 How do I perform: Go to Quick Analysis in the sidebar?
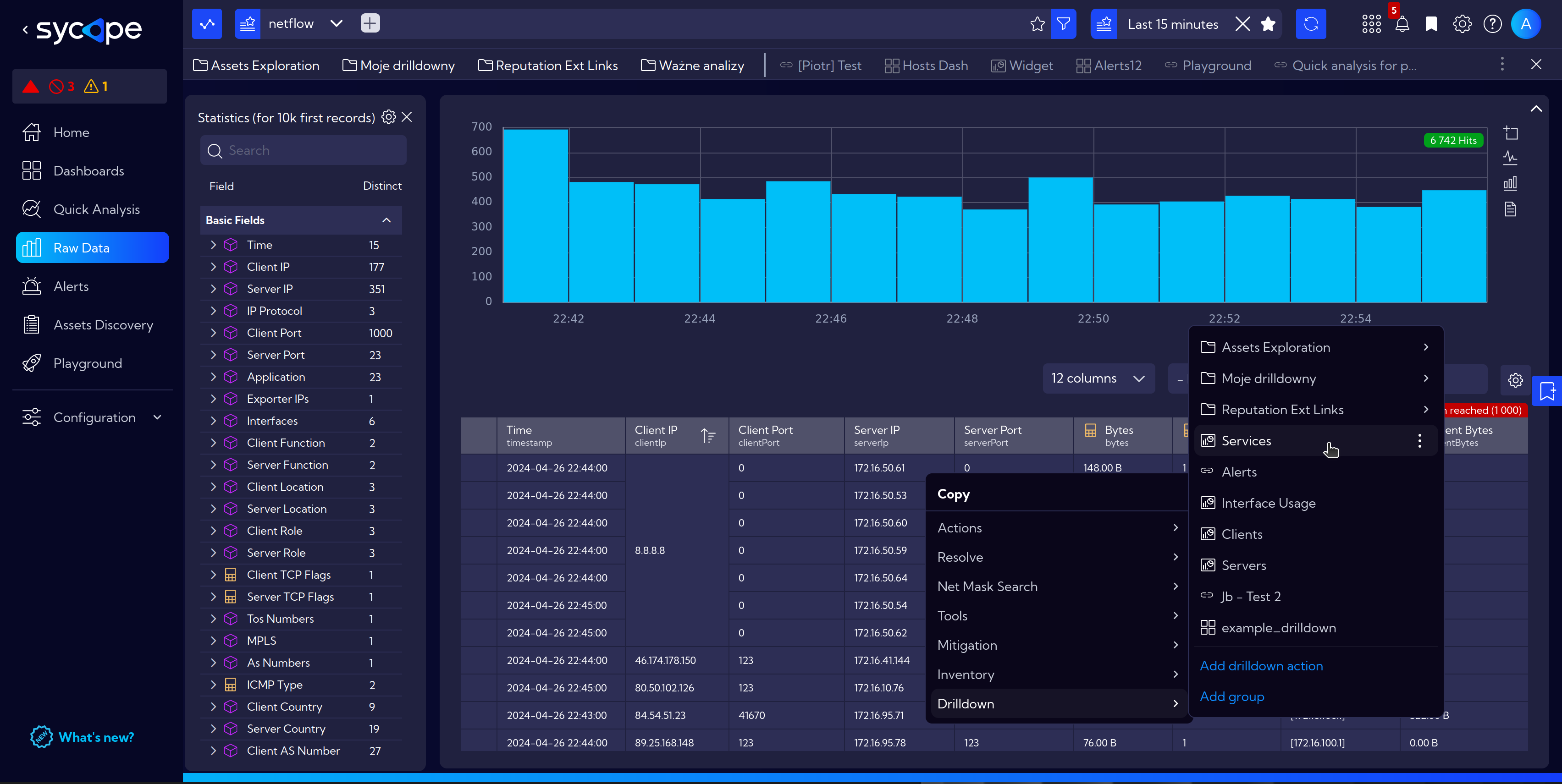click(x=92, y=209)
